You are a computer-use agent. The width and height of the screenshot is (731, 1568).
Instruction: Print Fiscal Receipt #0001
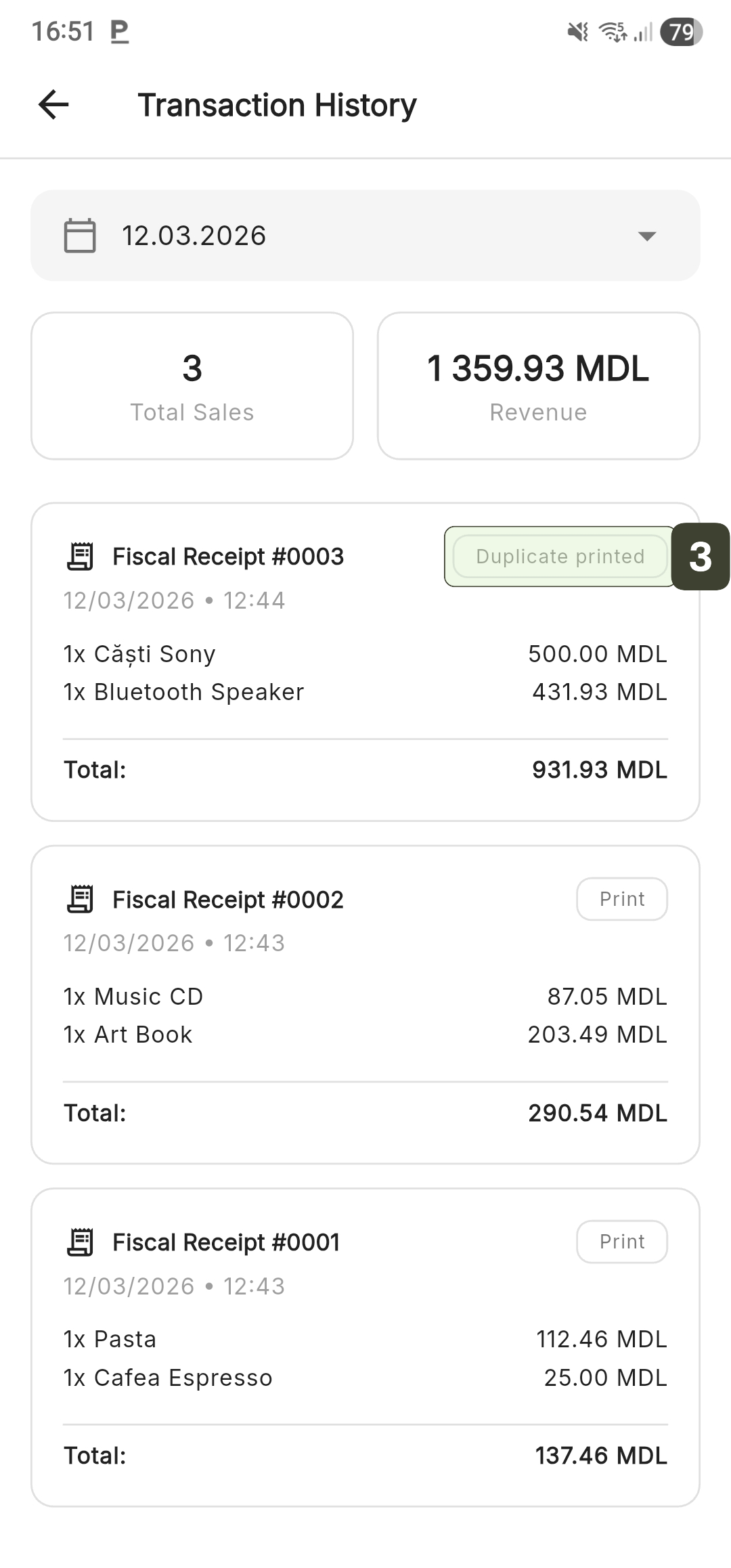(x=621, y=1242)
